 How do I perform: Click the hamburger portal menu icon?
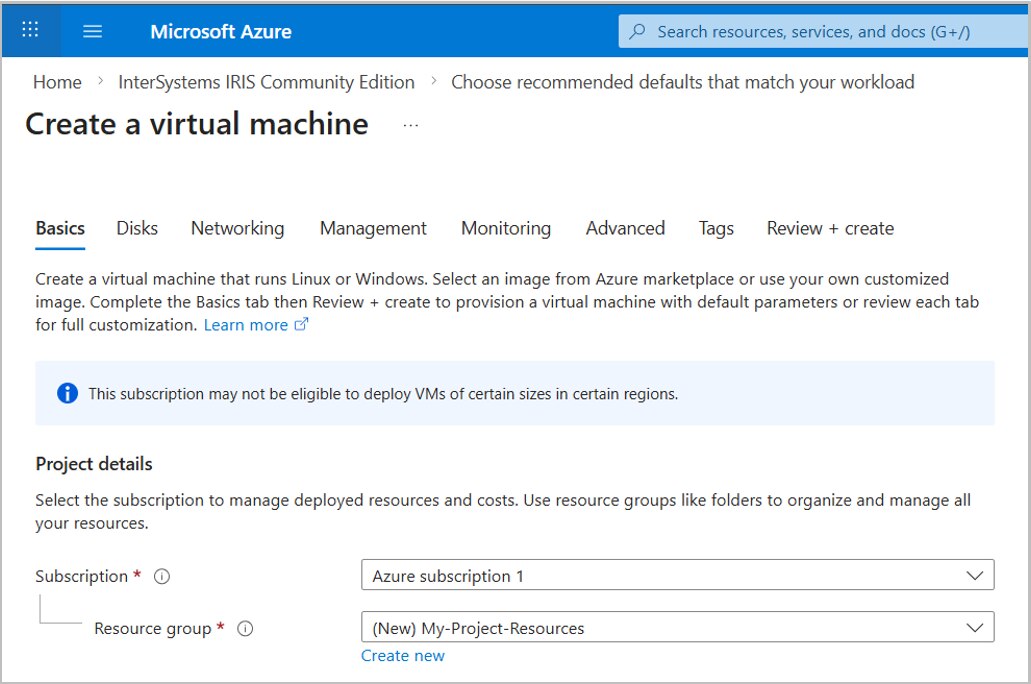92,30
